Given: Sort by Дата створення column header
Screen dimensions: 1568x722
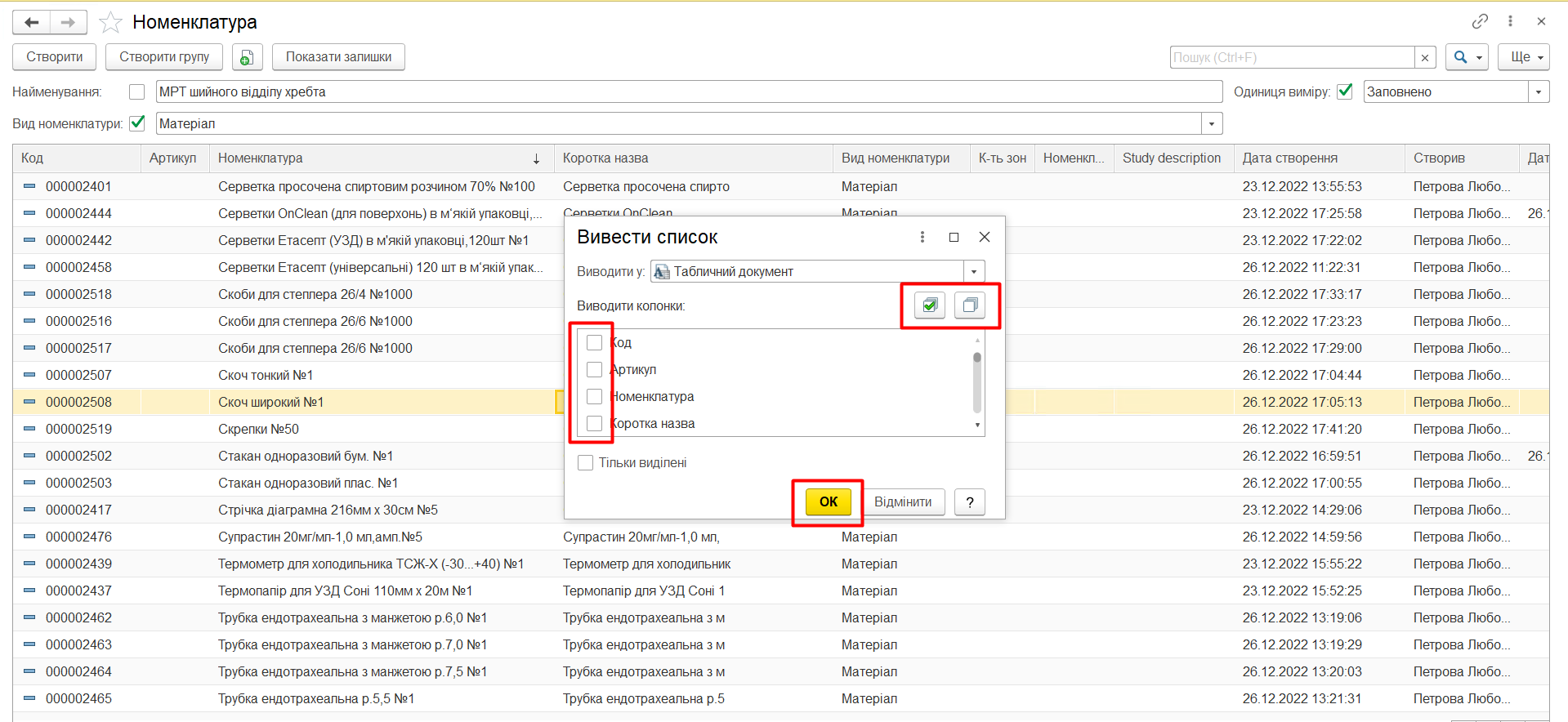Looking at the screenshot, I should (x=1289, y=158).
